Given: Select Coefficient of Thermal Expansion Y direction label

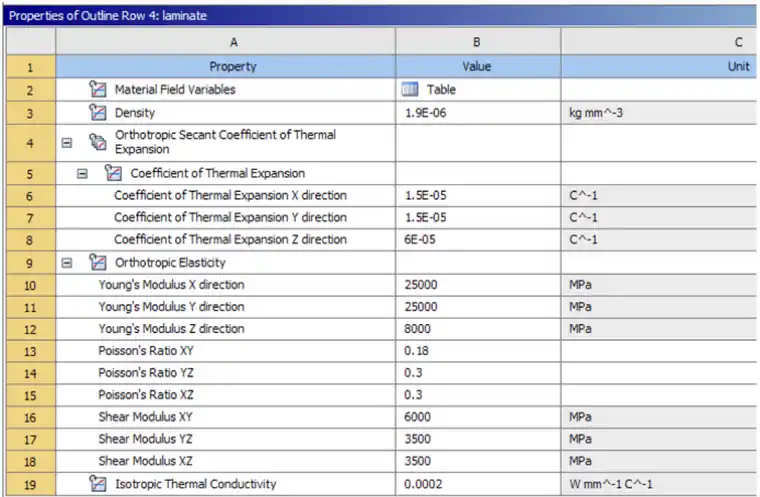Looking at the screenshot, I should point(230,217).
